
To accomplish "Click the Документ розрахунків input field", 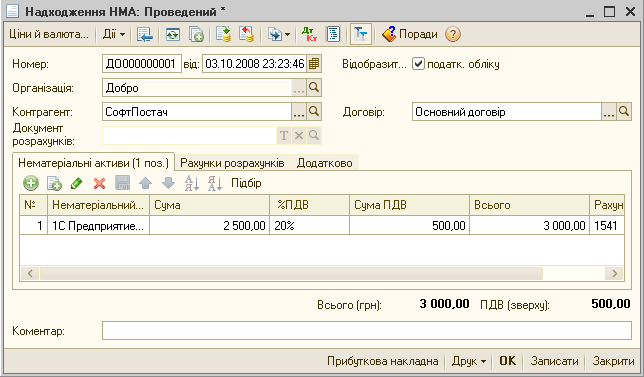I will tap(189, 135).
